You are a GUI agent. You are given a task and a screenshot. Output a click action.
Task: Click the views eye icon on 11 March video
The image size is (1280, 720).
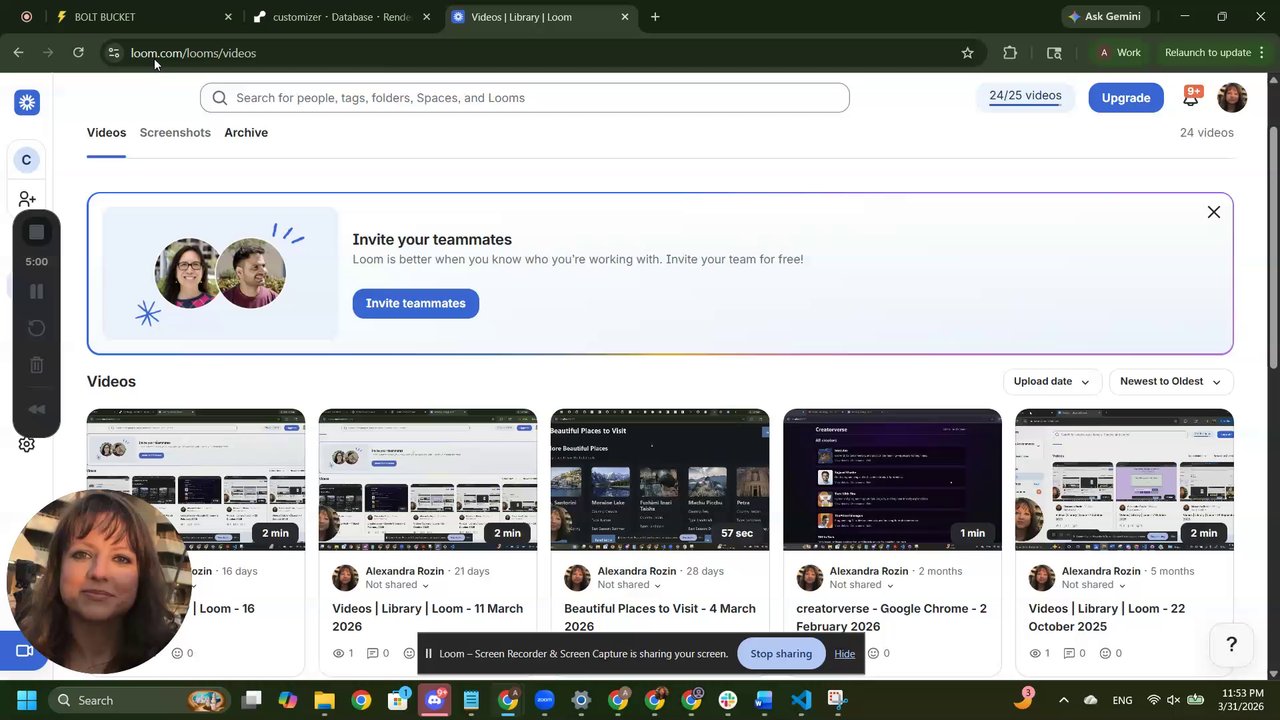pyautogui.click(x=338, y=653)
